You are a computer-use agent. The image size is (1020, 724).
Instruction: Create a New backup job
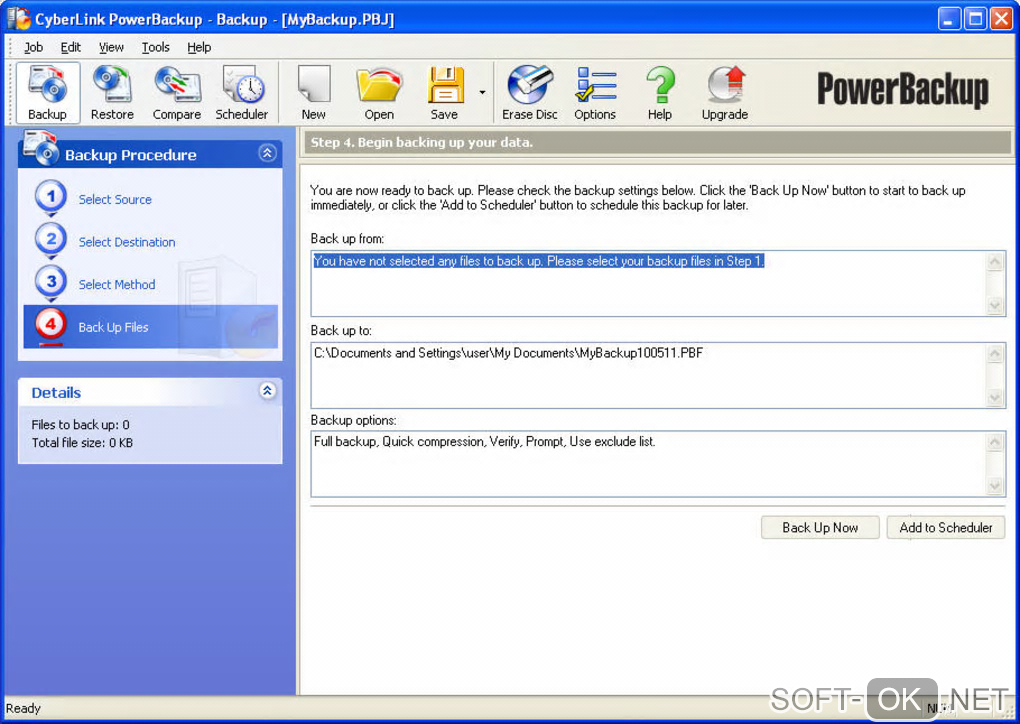pos(314,92)
